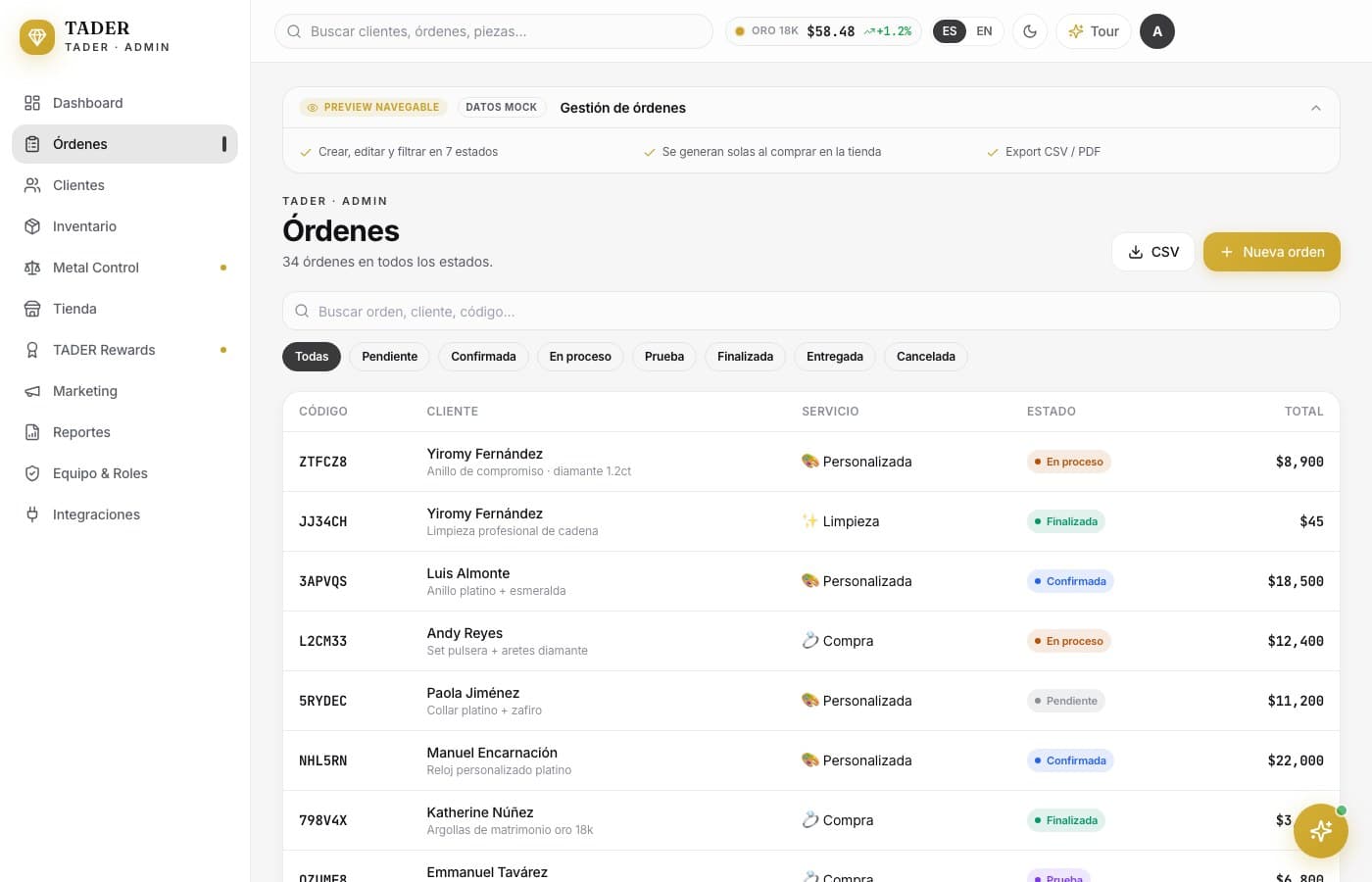1372x882 pixels.
Task: Open the floating AI sparkle assistant
Action: pos(1320,831)
